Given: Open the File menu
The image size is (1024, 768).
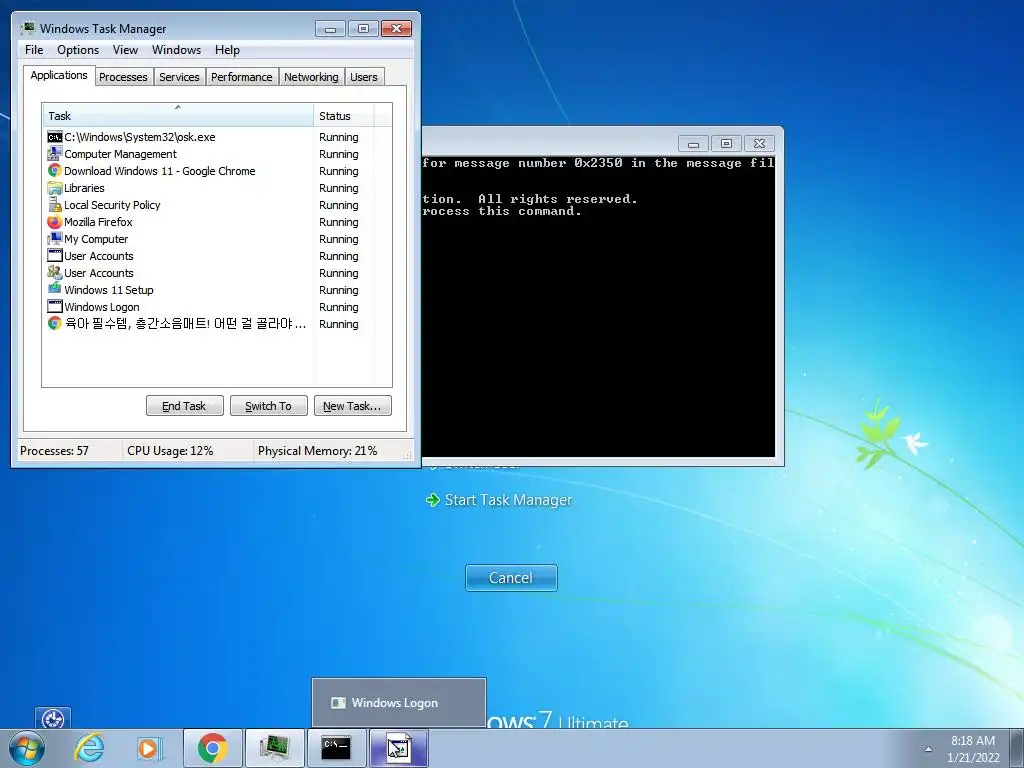Looking at the screenshot, I should tap(34, 50).
